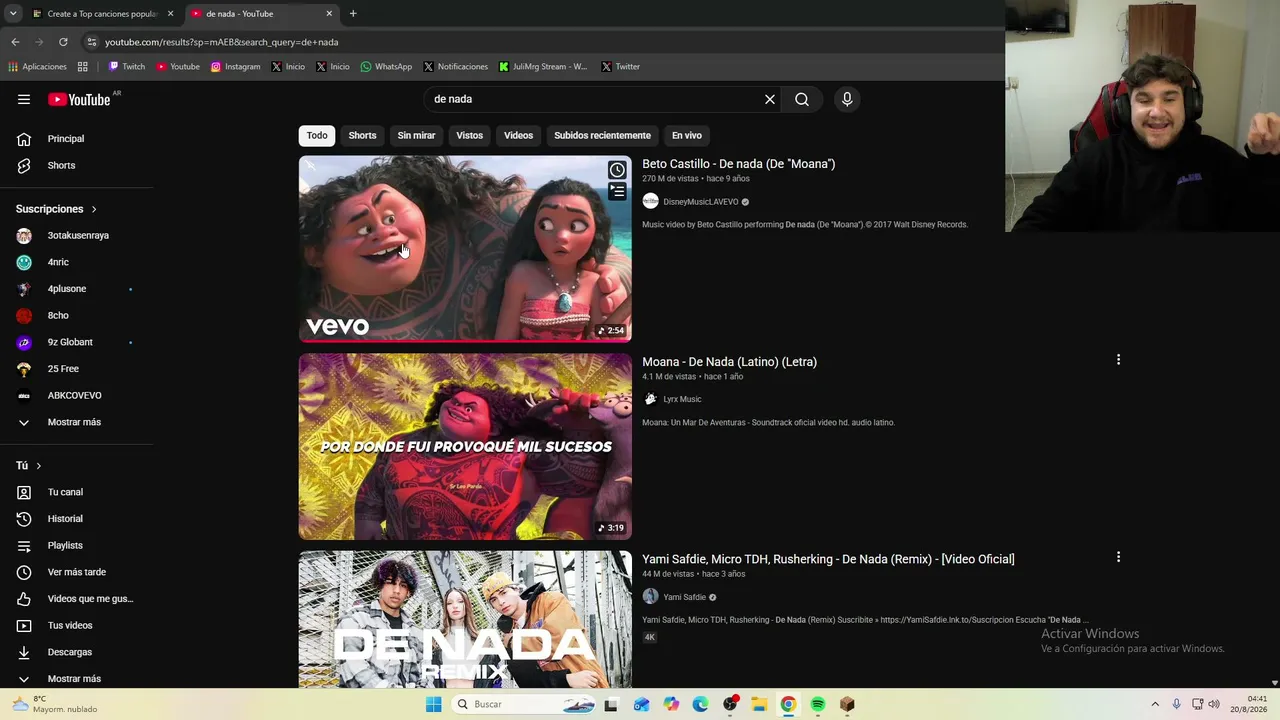This screenshot has height=720, width=1280.
Task: Show hidden system tray icons
Action: [1155, 704]
